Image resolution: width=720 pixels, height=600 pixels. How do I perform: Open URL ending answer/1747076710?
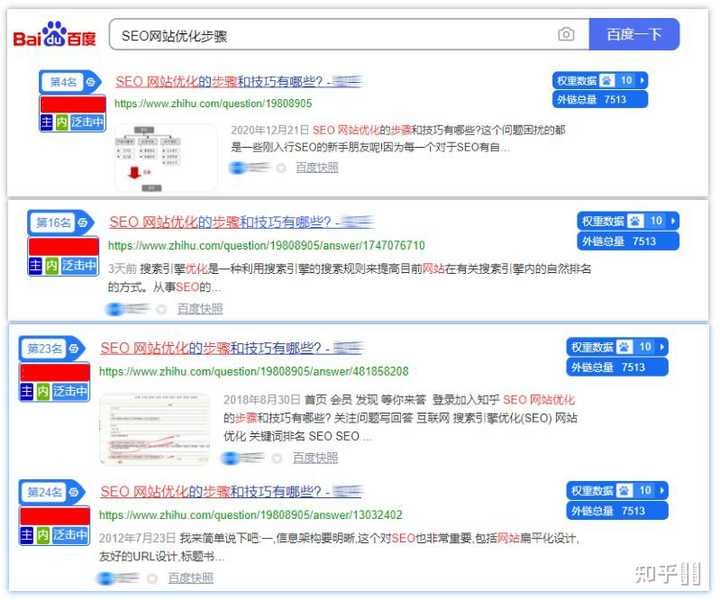pyautogui.click(x=266, y=245)
